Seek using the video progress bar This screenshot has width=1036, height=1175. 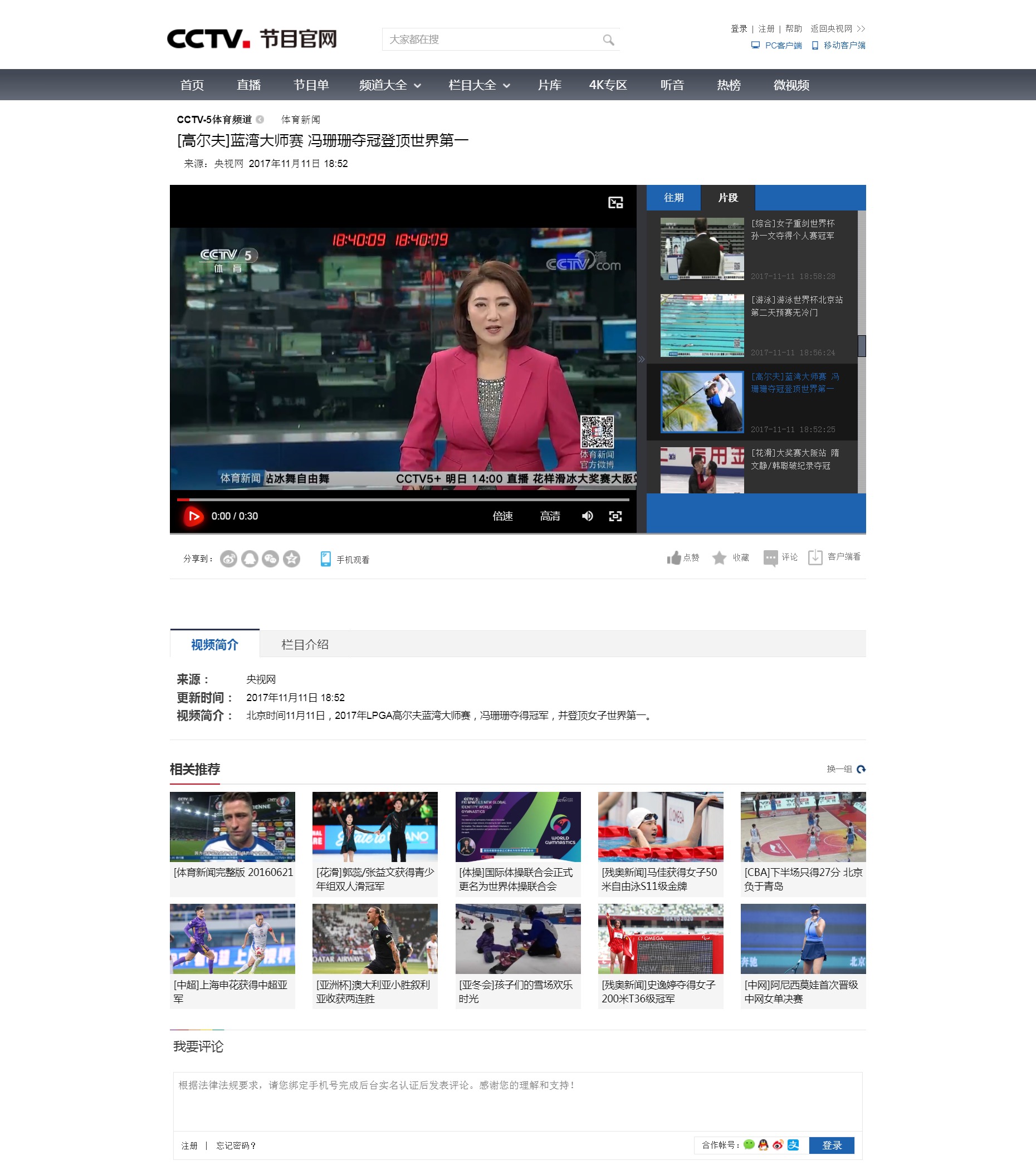[403, 500]
